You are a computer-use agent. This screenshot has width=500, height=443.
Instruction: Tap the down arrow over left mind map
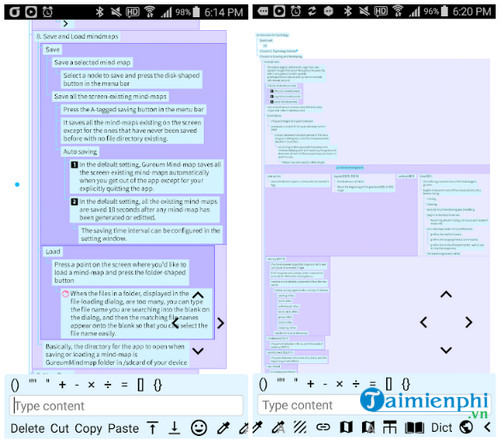pos(198,351)
